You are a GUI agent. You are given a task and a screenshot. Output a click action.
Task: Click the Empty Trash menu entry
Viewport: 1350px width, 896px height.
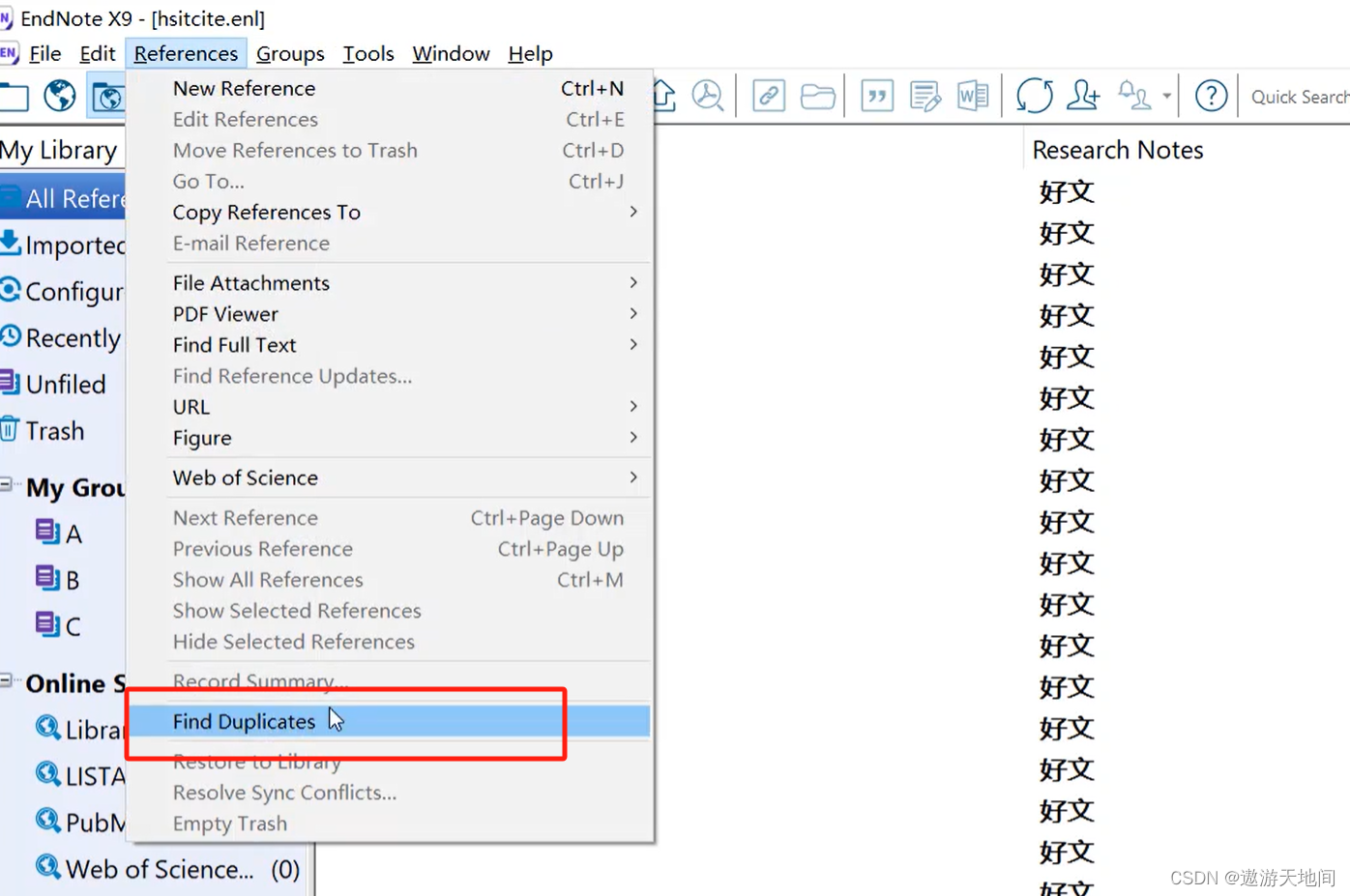pos(391,824)
